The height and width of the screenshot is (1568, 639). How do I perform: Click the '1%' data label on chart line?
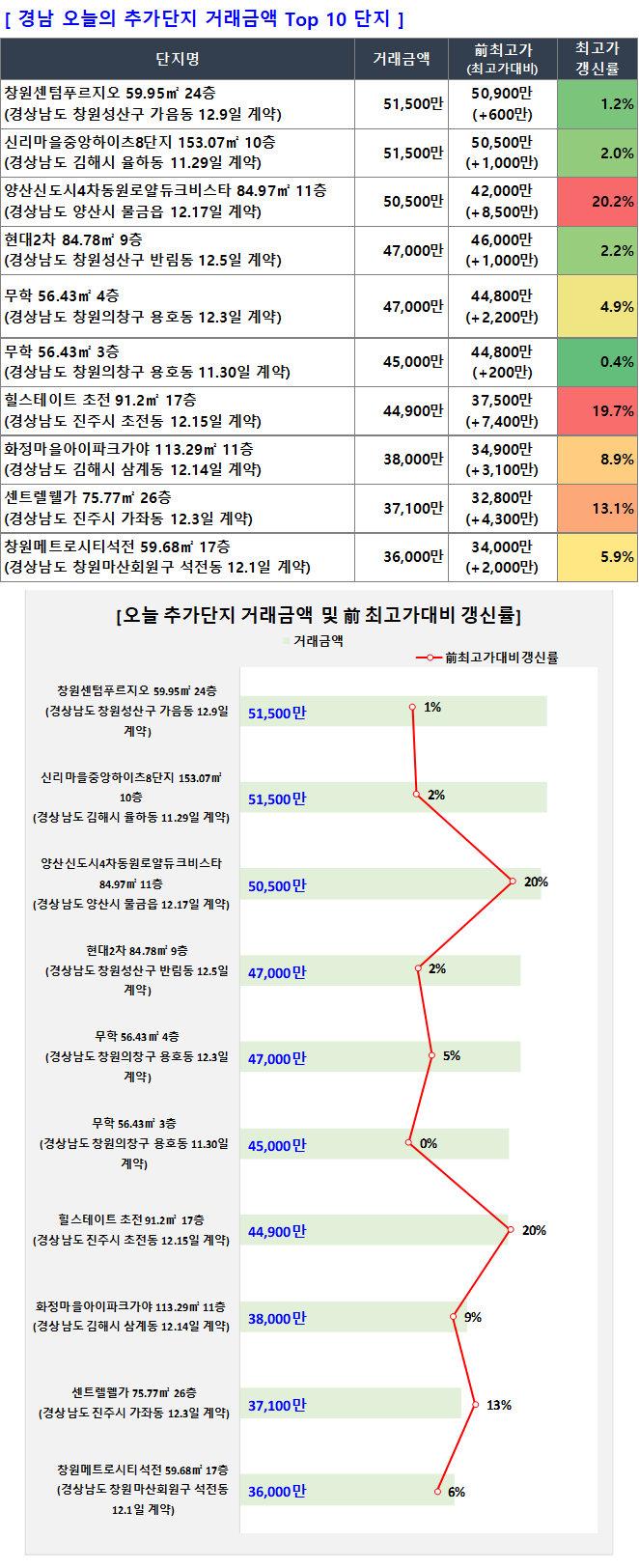coord(432,708)
